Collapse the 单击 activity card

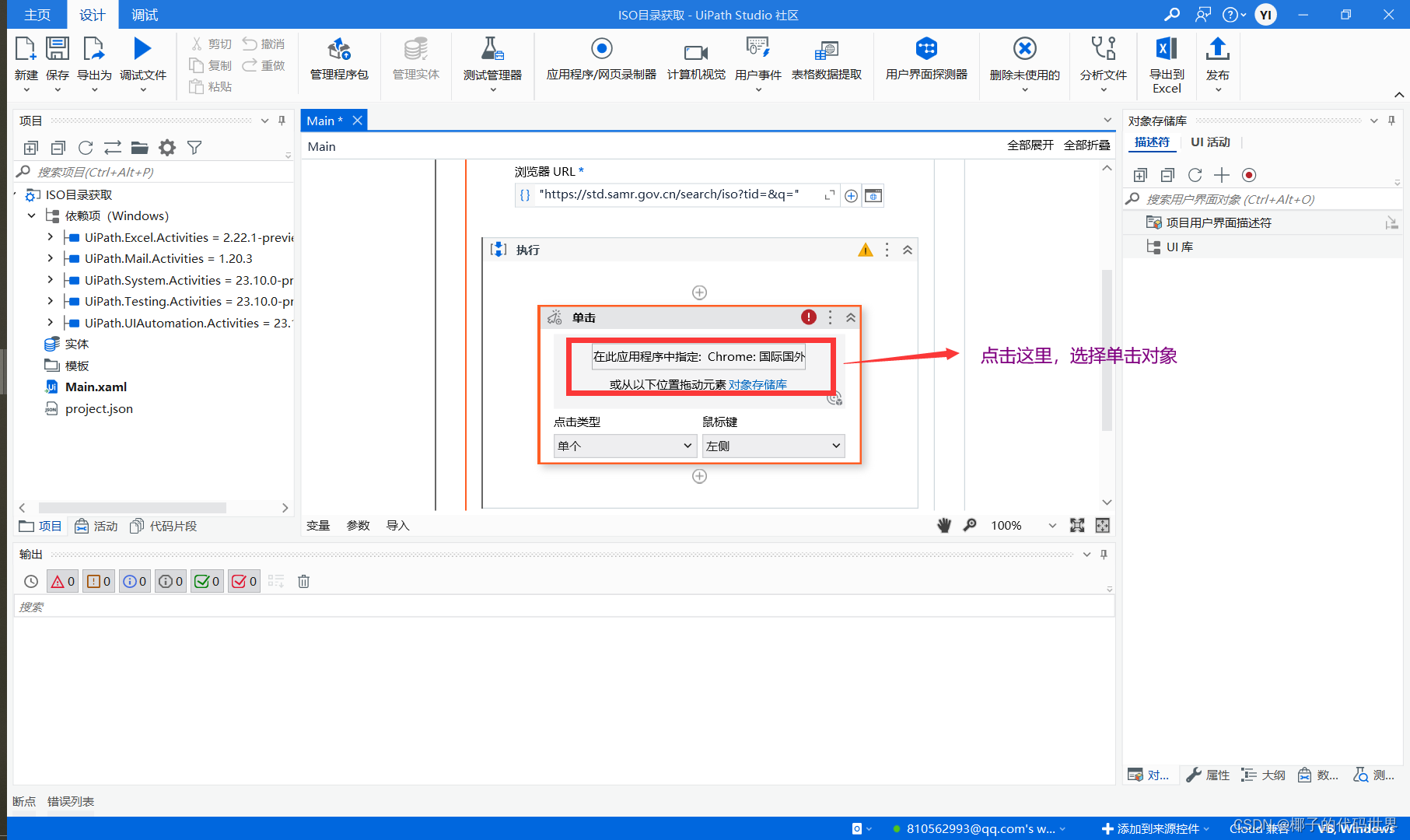coord(851,317)
